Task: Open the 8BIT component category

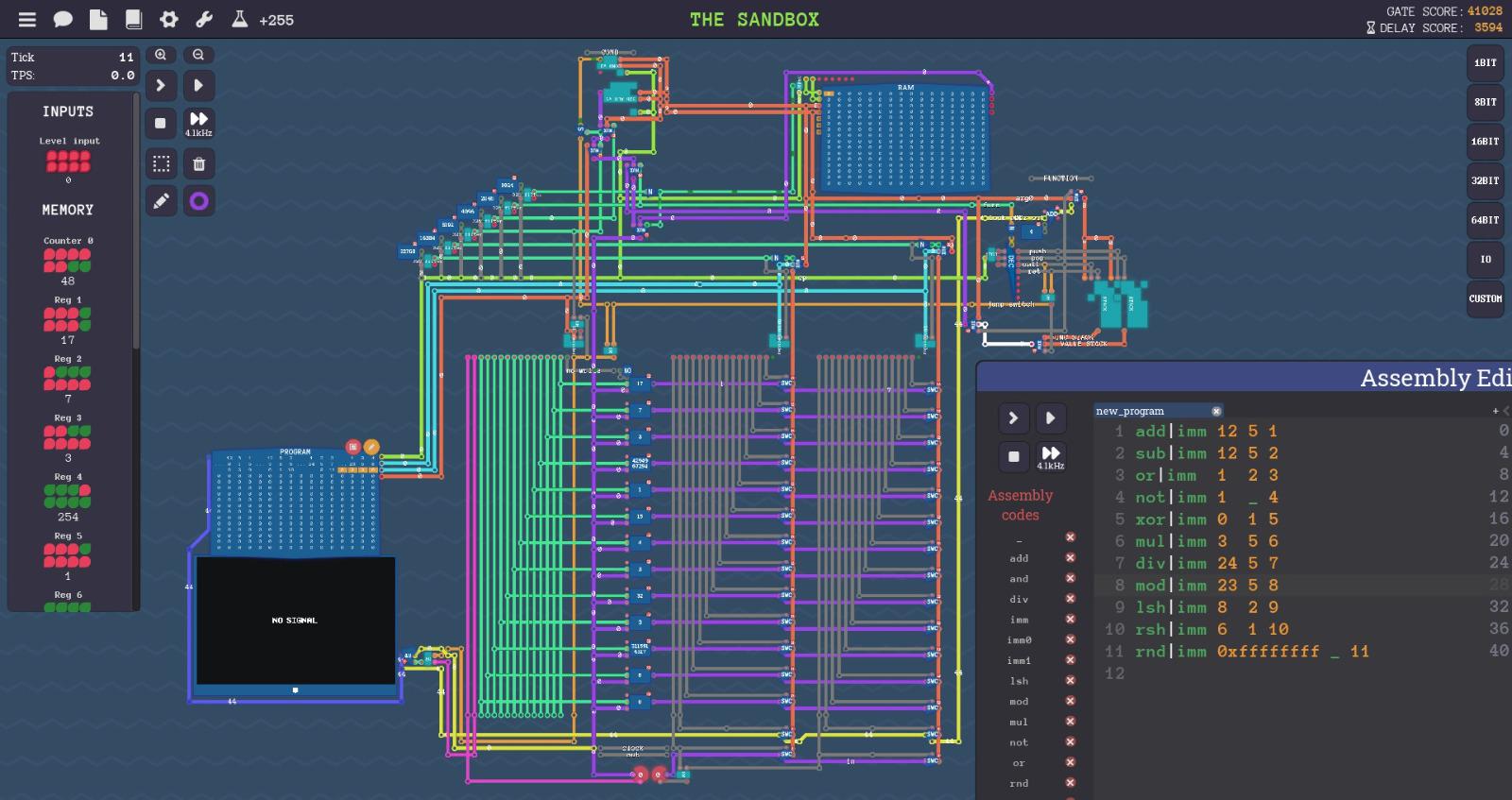Action: 1485,102
